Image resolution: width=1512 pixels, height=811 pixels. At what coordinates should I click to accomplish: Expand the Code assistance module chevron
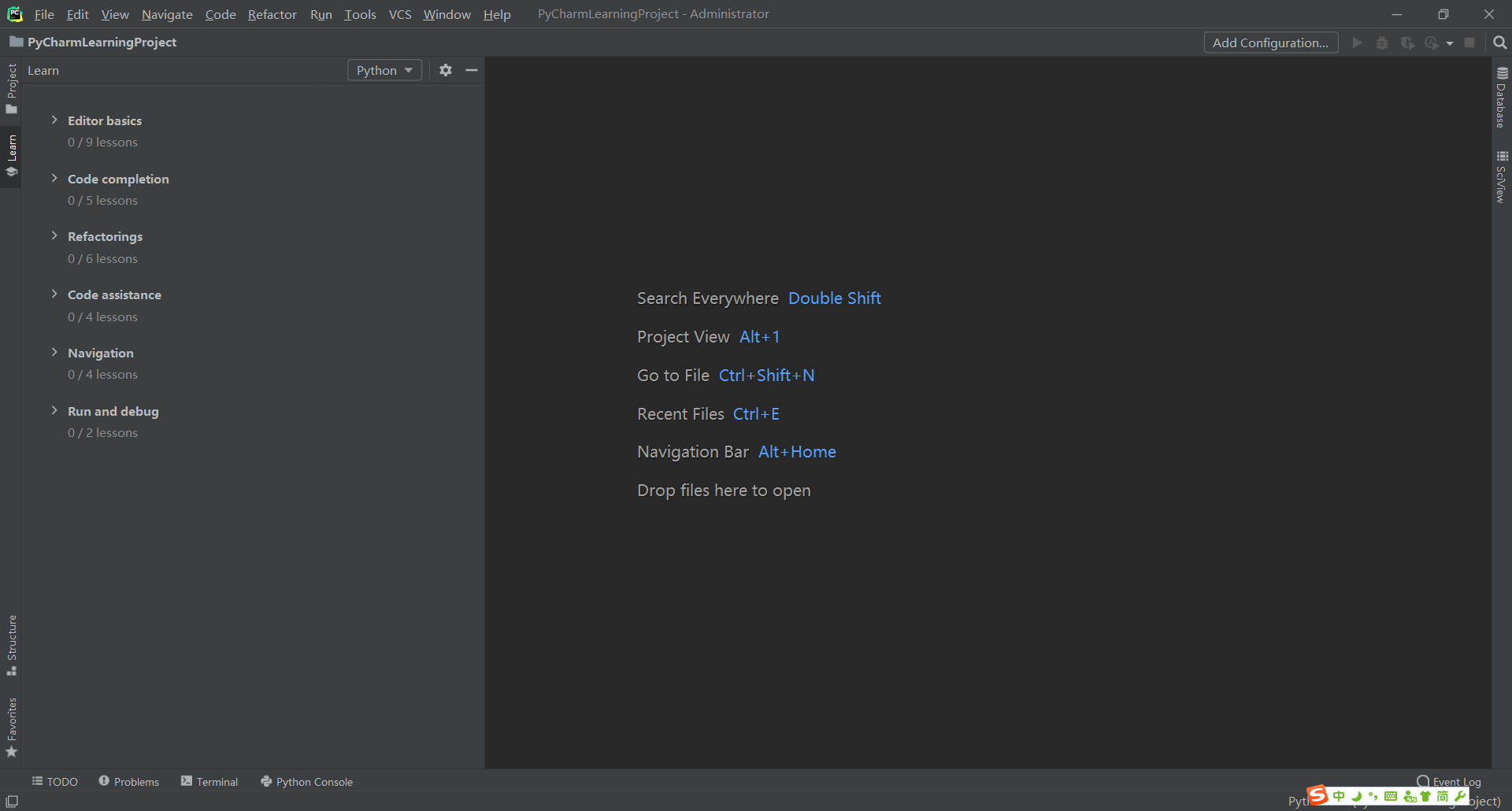point(54,294)
